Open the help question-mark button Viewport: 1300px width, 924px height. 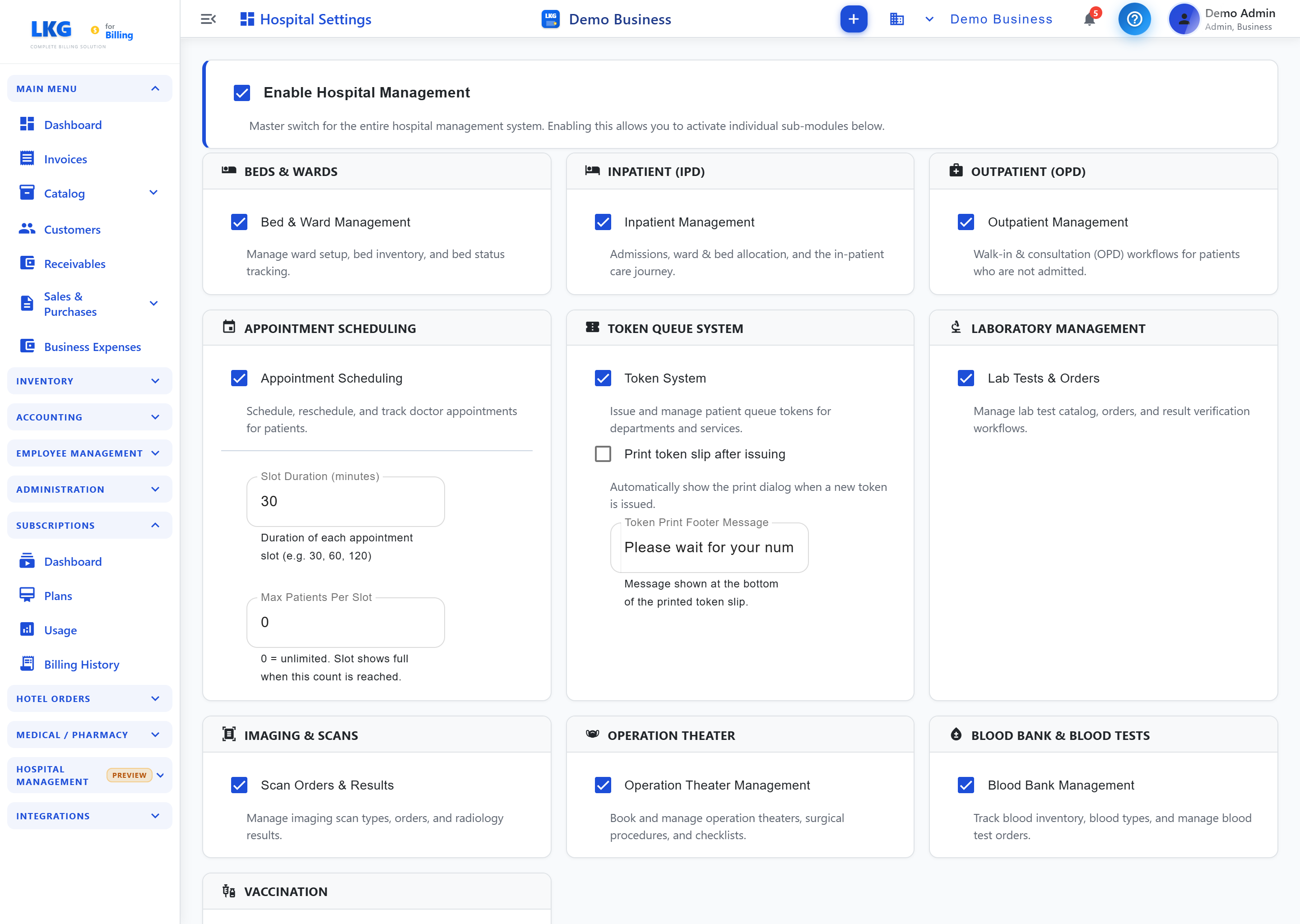coord(1134,19)
